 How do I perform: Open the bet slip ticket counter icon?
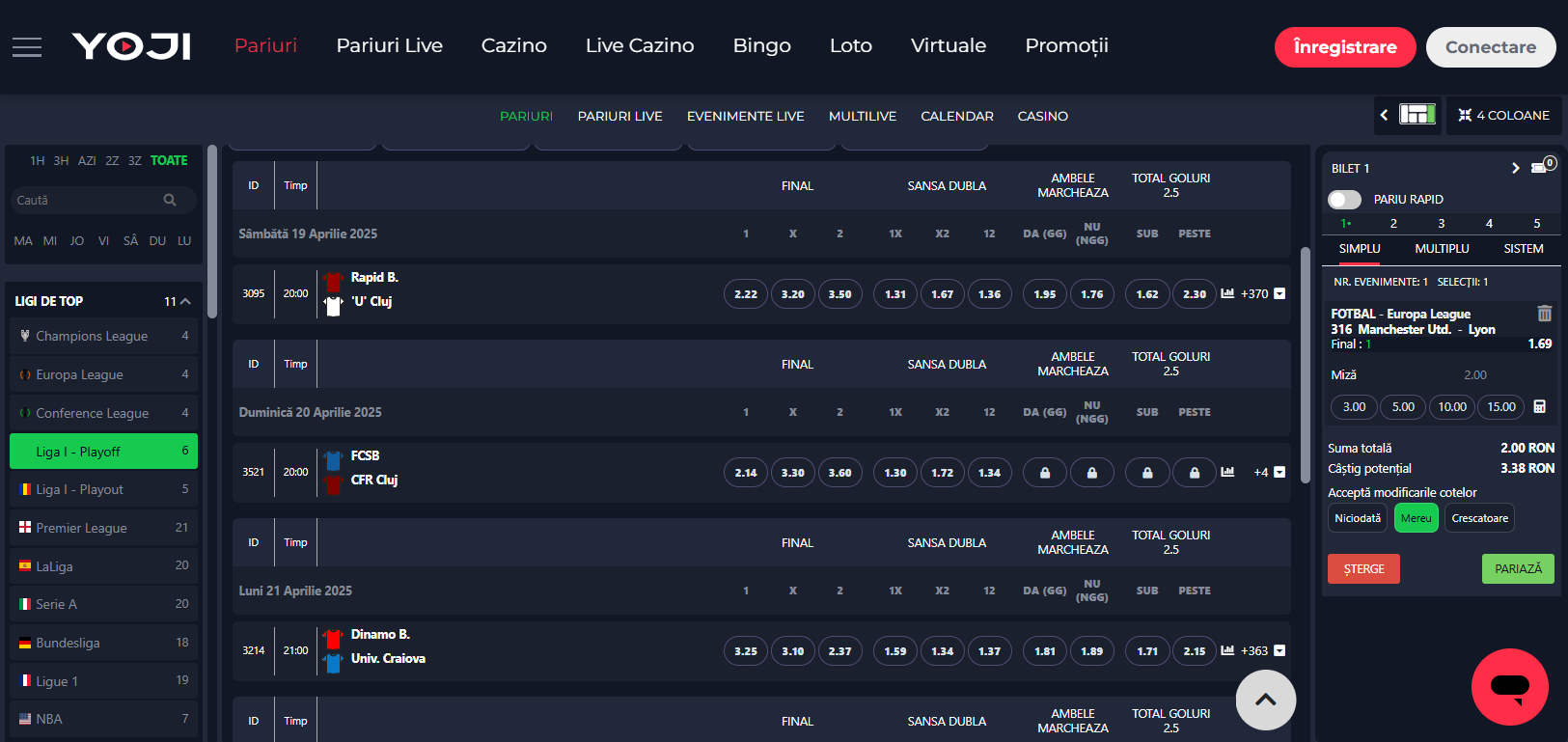pos(1542,167)
